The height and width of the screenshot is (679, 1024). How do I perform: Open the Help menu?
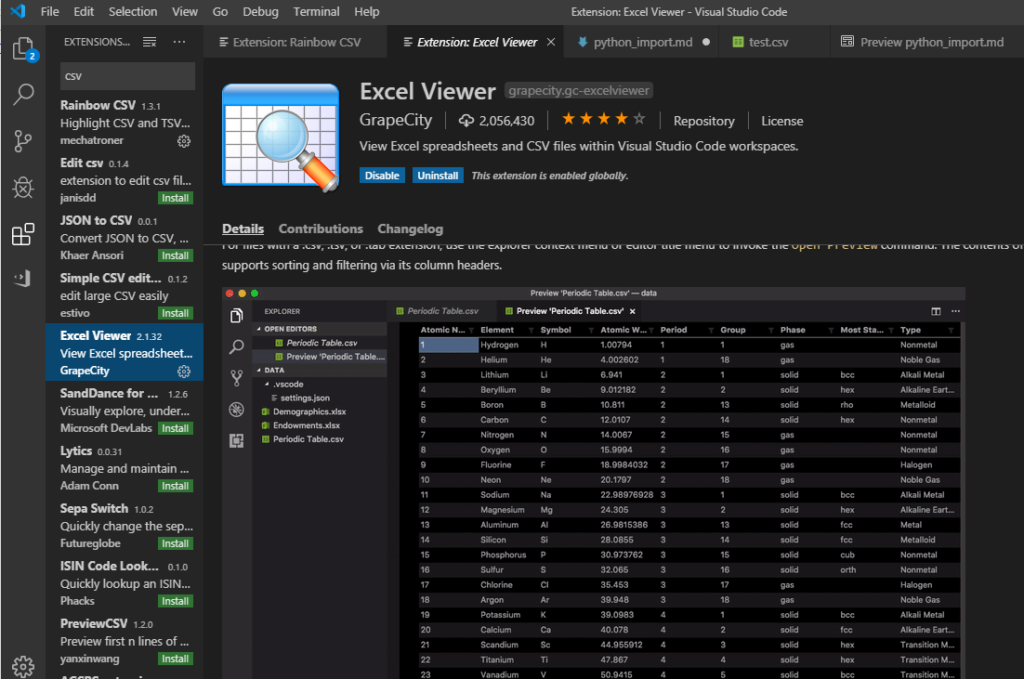coord(366,11)
